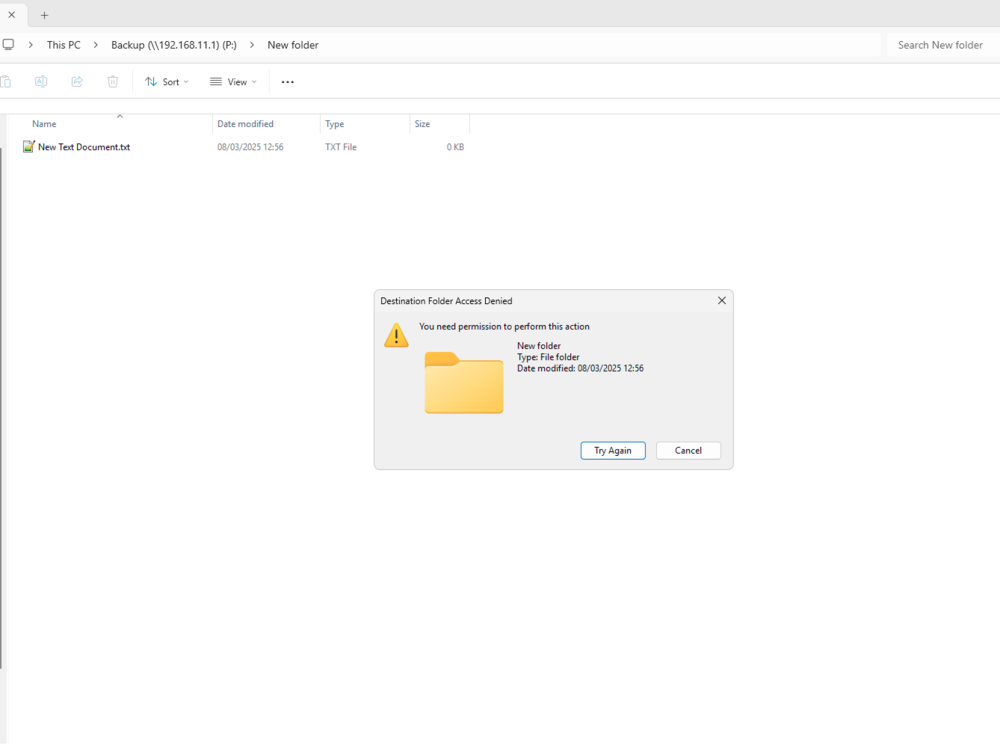Viewport: 1000px width, 751px height.
Task: Focus the Search New folder box
Action: [943, 45]
